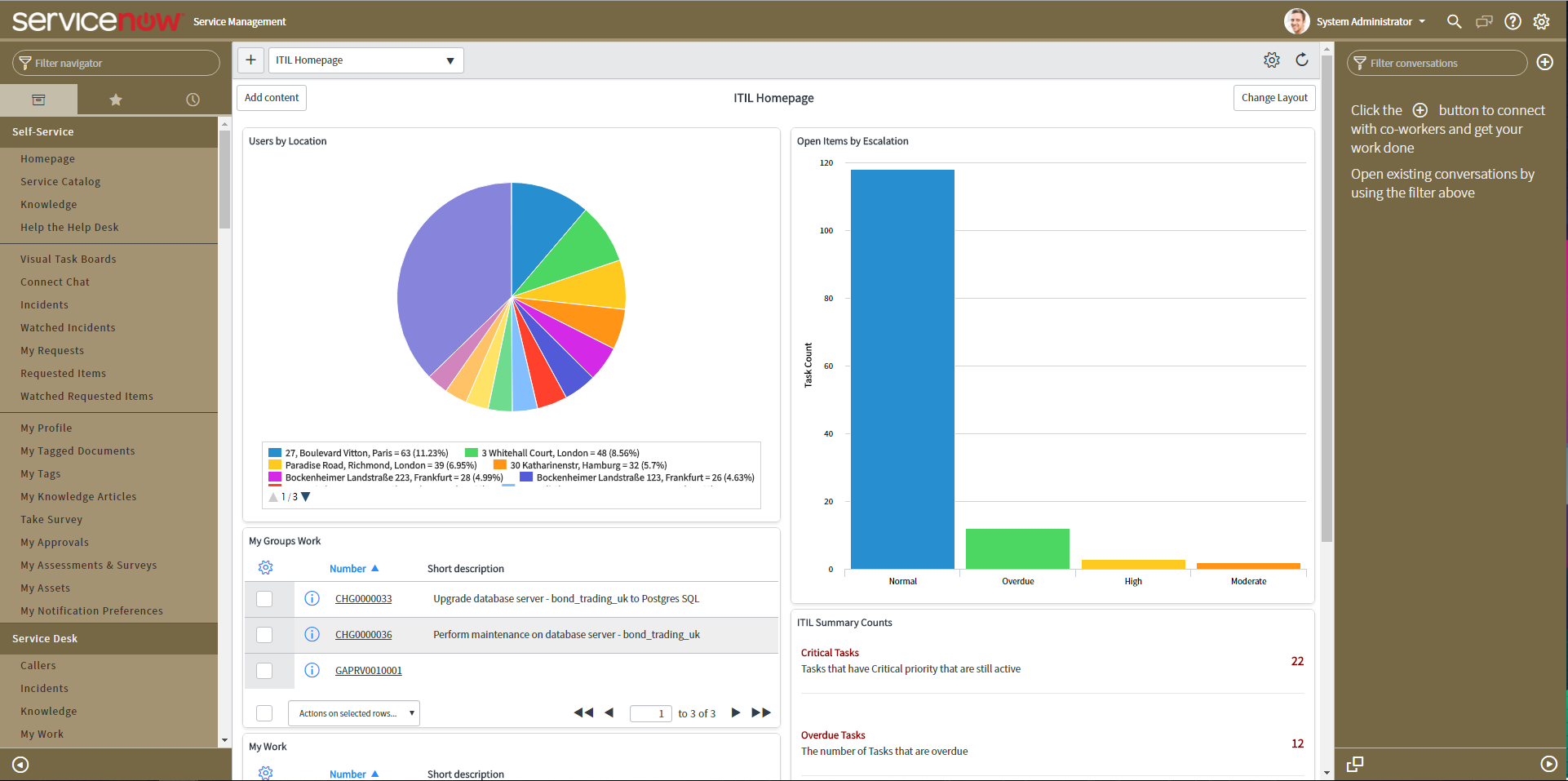Click the help question mark icon
Image resolution: width=1568 pixels, height=781 pixels.
tap(1513, 21)
